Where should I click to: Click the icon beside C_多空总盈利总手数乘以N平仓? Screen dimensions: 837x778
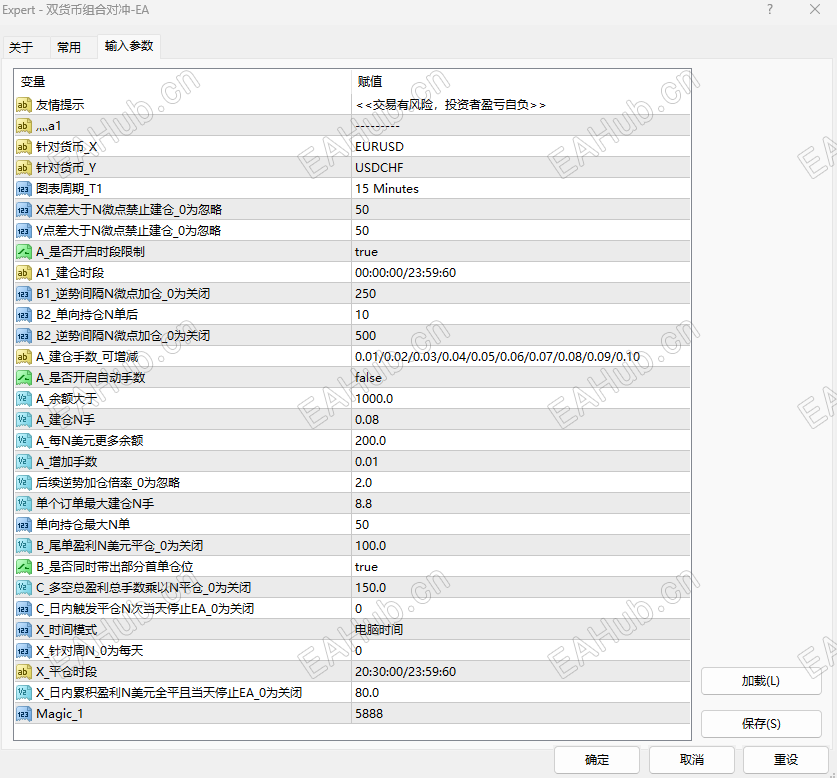point(23,588)
